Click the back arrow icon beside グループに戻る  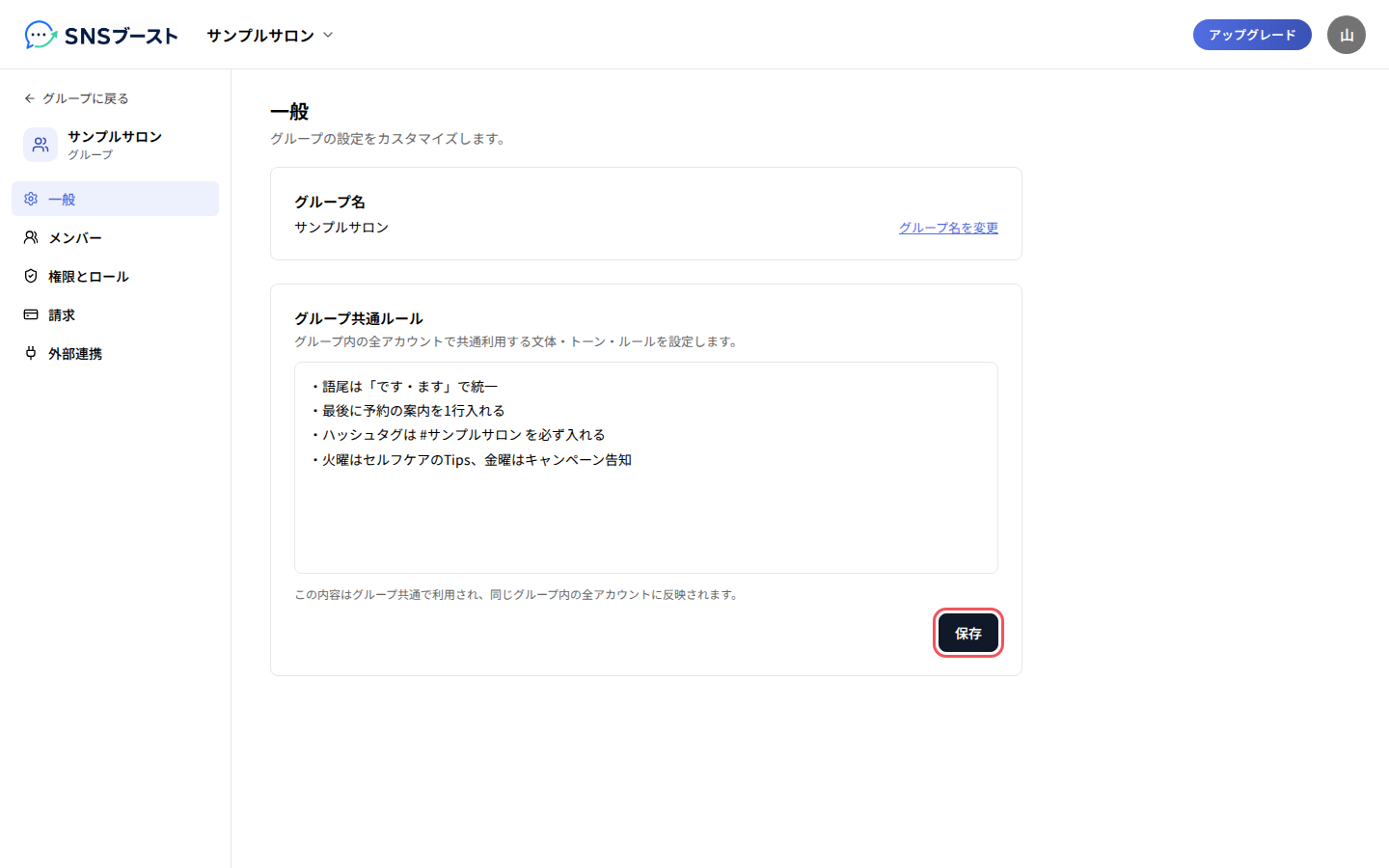pyautogui.click(x=30, y=98)
